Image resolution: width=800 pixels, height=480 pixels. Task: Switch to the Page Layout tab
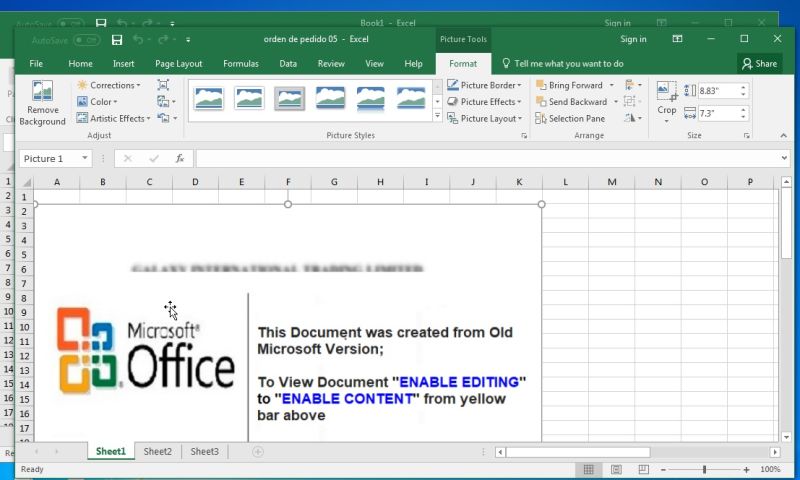pyautogui.click(x=179, y=64)
